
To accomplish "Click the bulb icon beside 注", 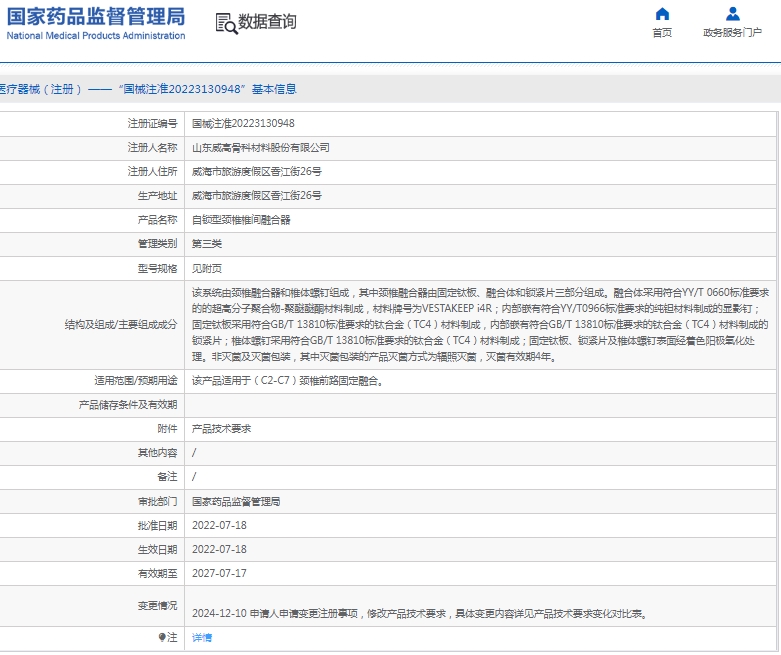I will click(x=162, y=637).
